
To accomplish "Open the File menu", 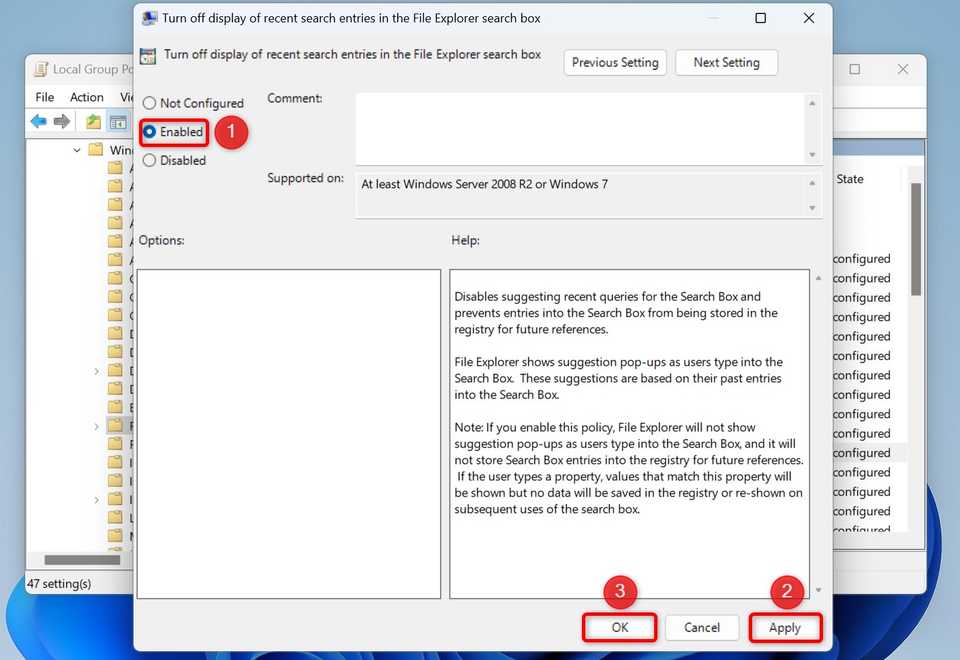I will coord(45,97).
